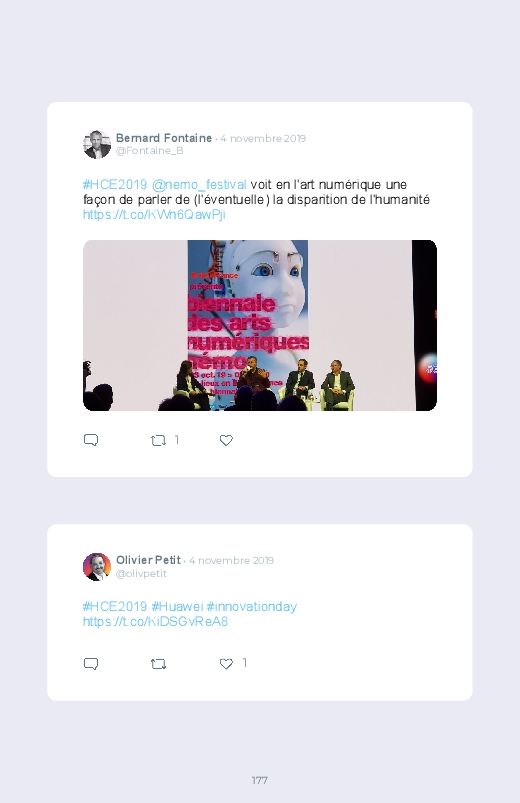This screenshot has height=803, width=520.
Task: Click retweet icon on Bernard Fontaine's tweet
Action: click(x=158, y=440)
